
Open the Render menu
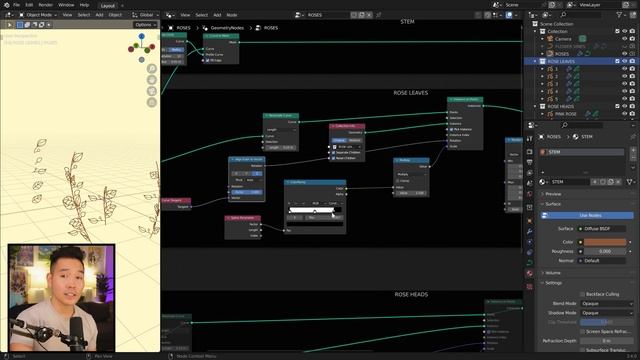click(x=45, y=5)
